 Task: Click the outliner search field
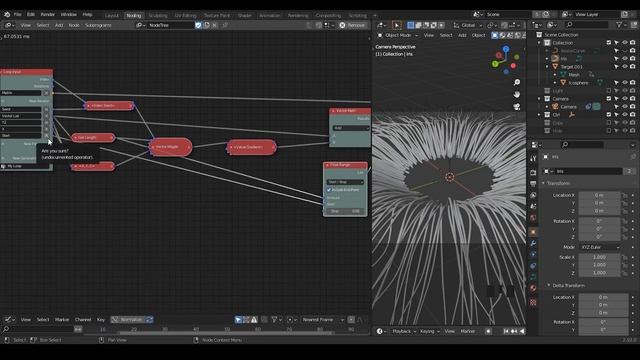587,25
